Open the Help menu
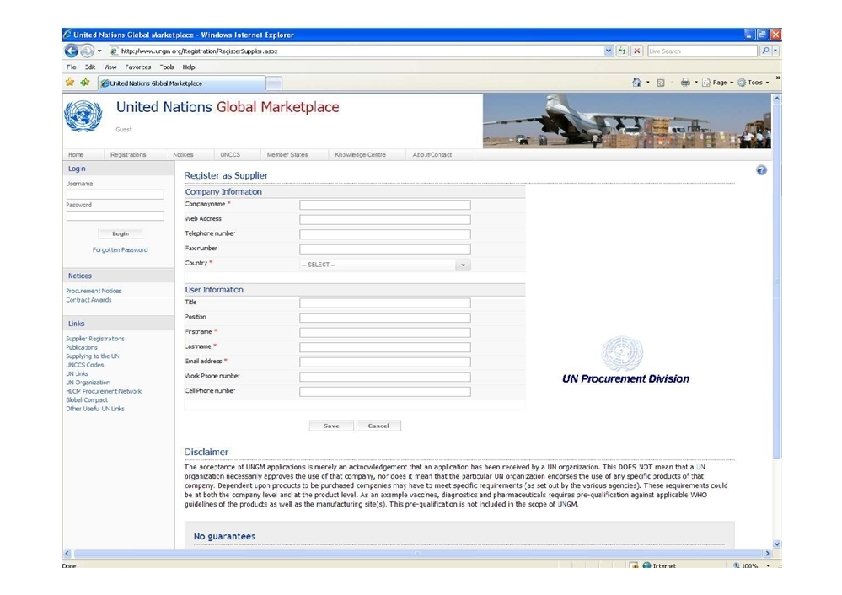The width and height of the screenshot is (842, 595). [189, 67]
